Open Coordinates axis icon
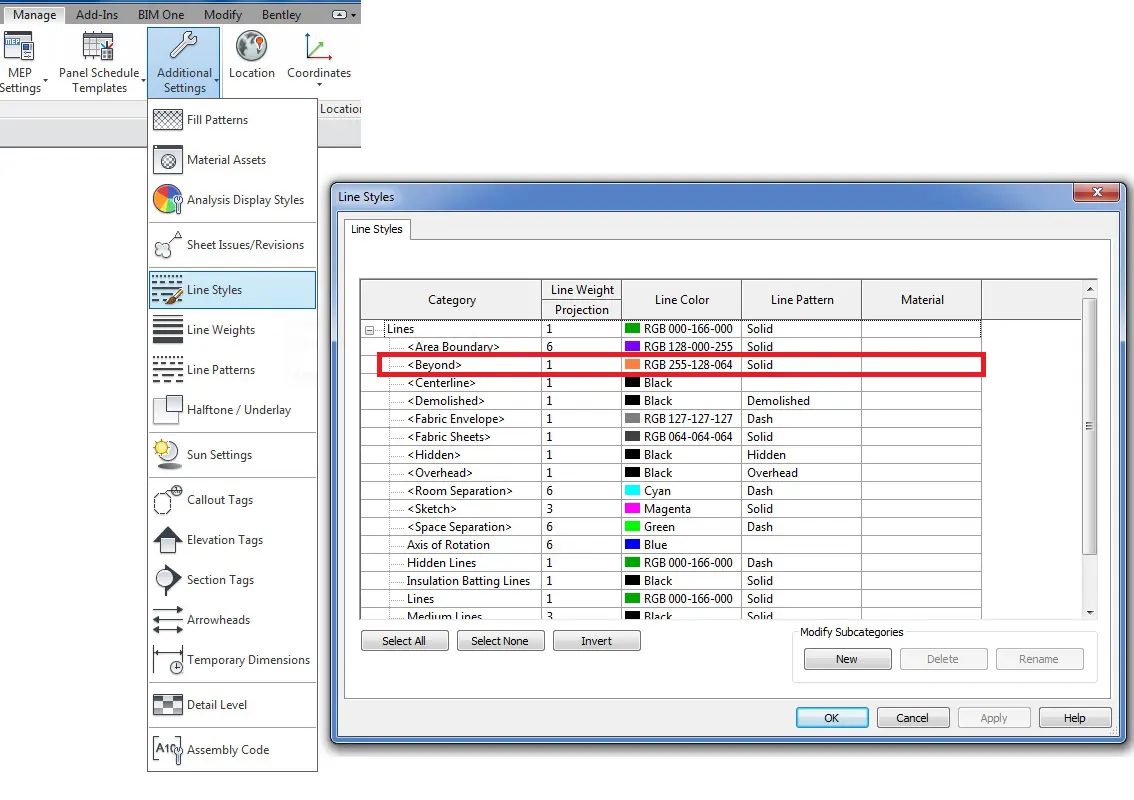Viewport: 1134px width, 800px height. (x=317, y=47)
